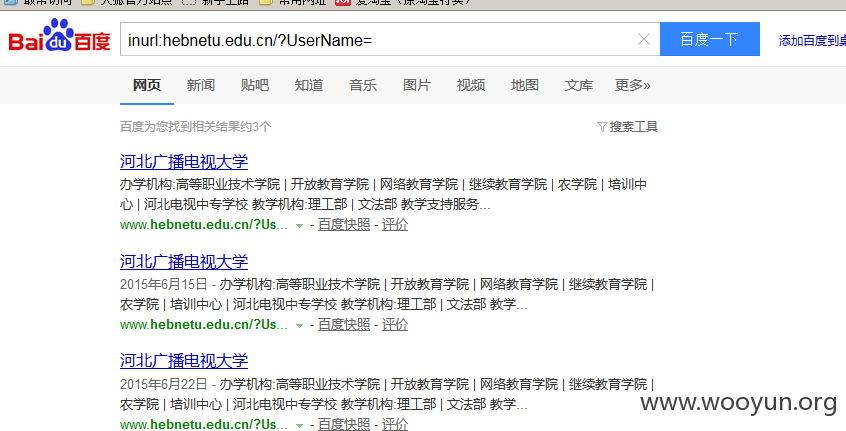846x431 pixels.
Task: Click 评价 for the 6月15日 result
Action: coord(395,325)
